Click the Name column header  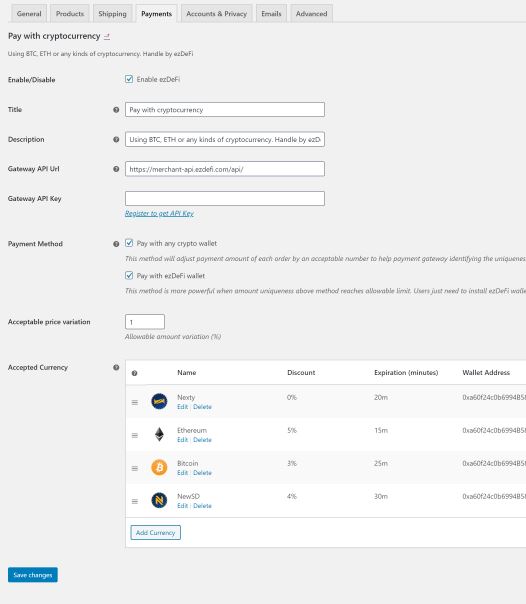pyautogui.click(x=187, y=372)
